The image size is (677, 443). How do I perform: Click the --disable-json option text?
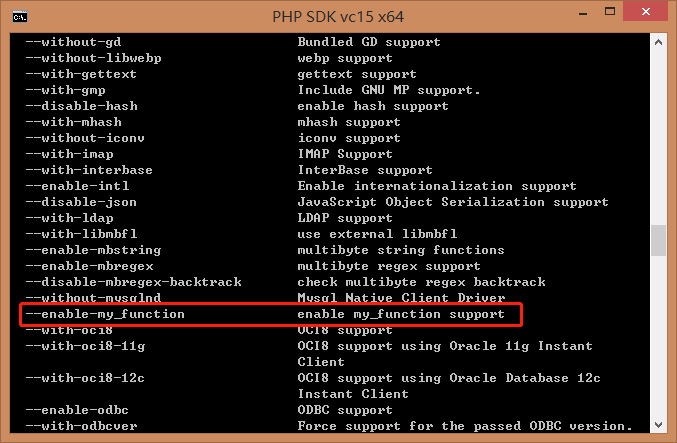coord(81,202)
